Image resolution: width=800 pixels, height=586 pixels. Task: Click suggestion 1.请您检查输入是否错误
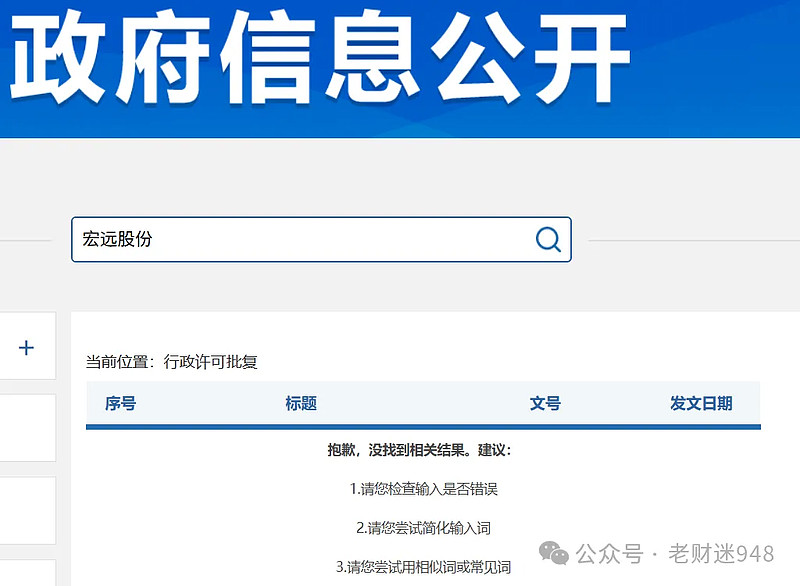click(x=423, y=489)
